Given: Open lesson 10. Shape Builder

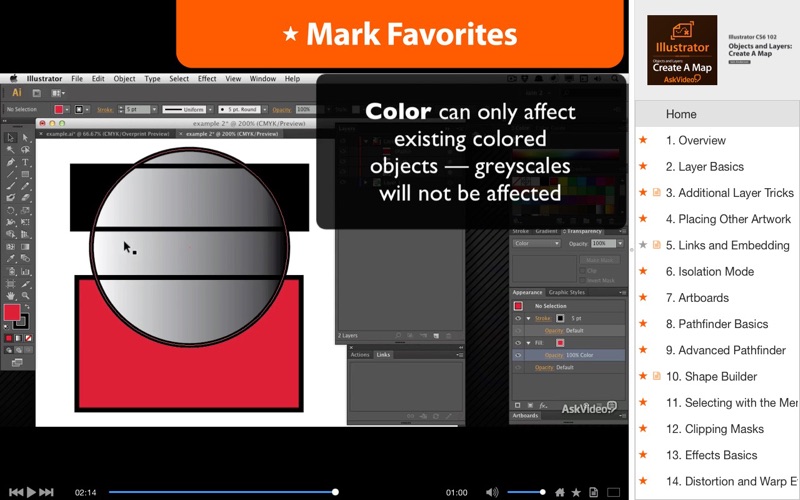Looking at the screenshot, I should point(711,377).
